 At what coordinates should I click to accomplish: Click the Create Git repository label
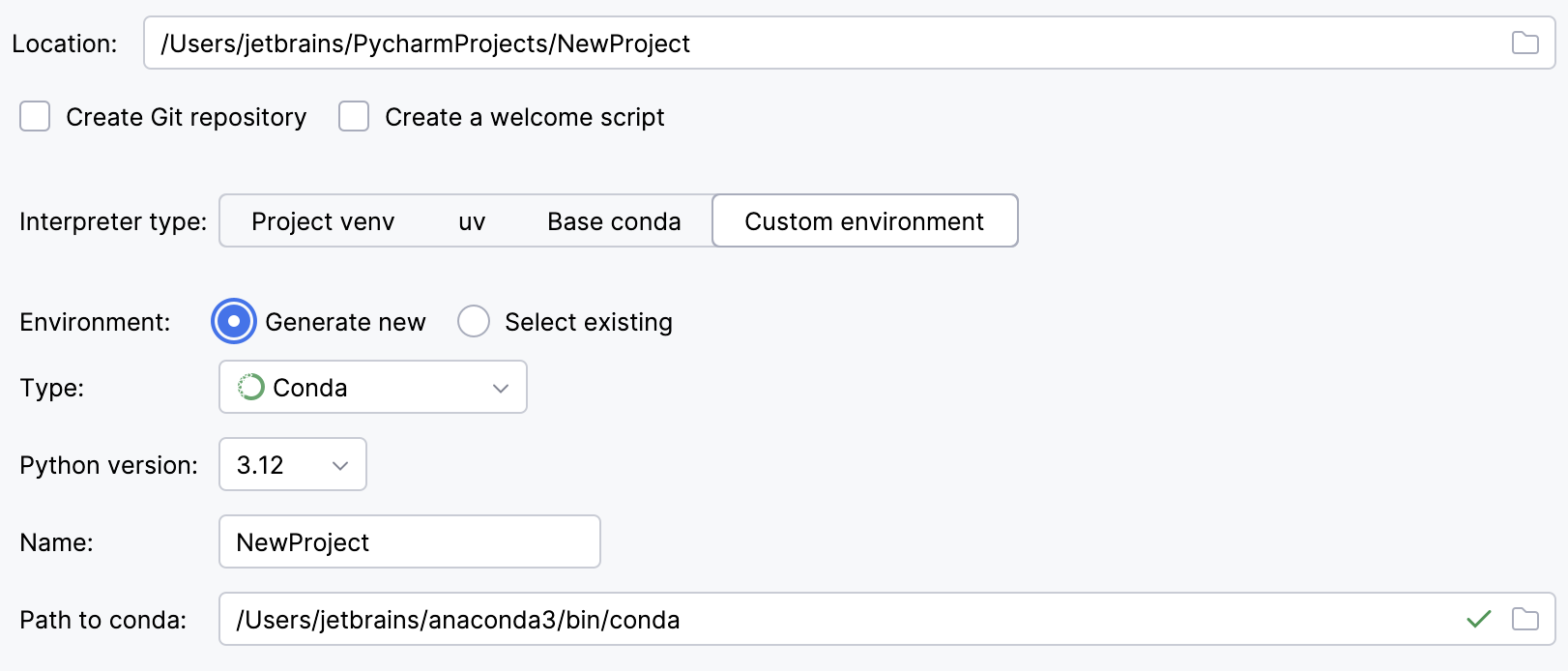186,116
